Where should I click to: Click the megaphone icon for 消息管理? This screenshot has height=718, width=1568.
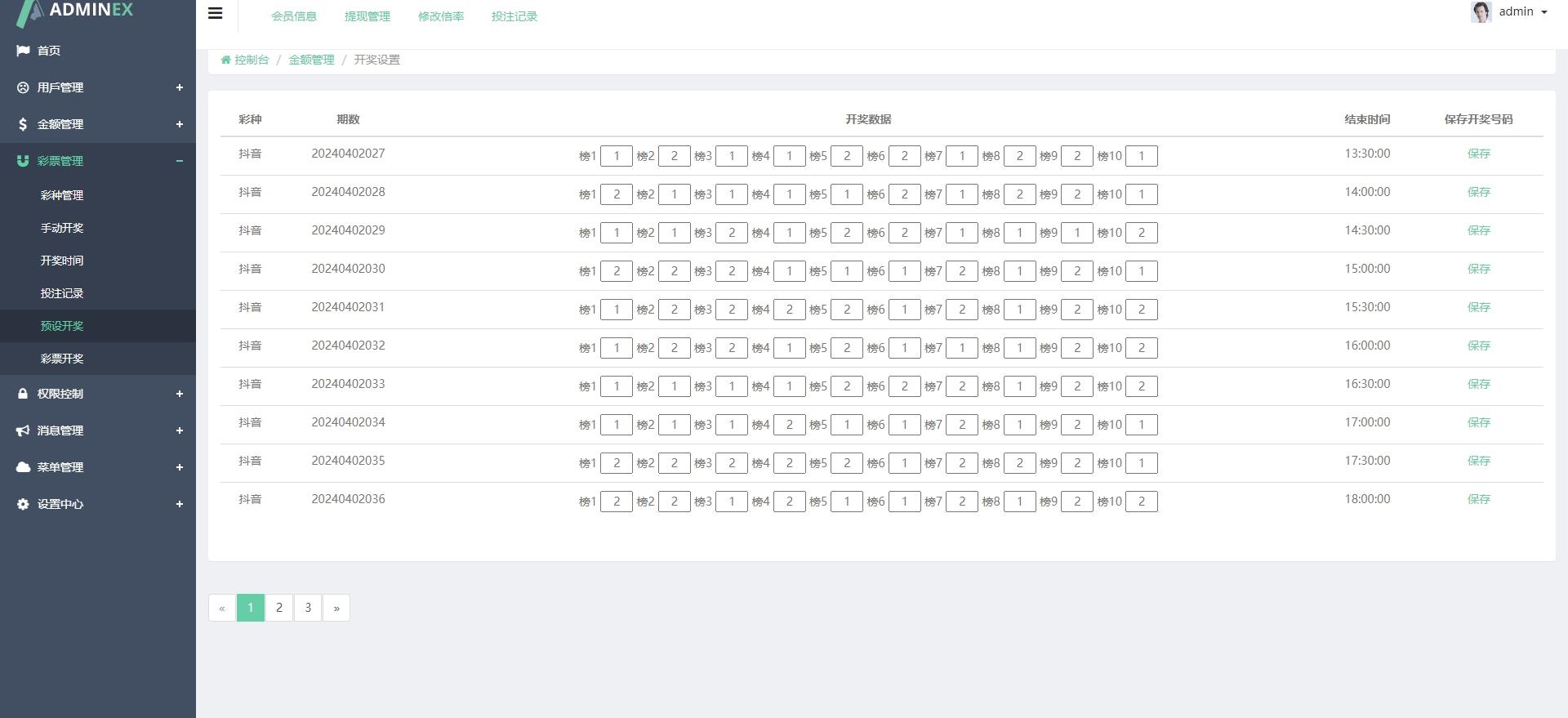pos(23,430)
